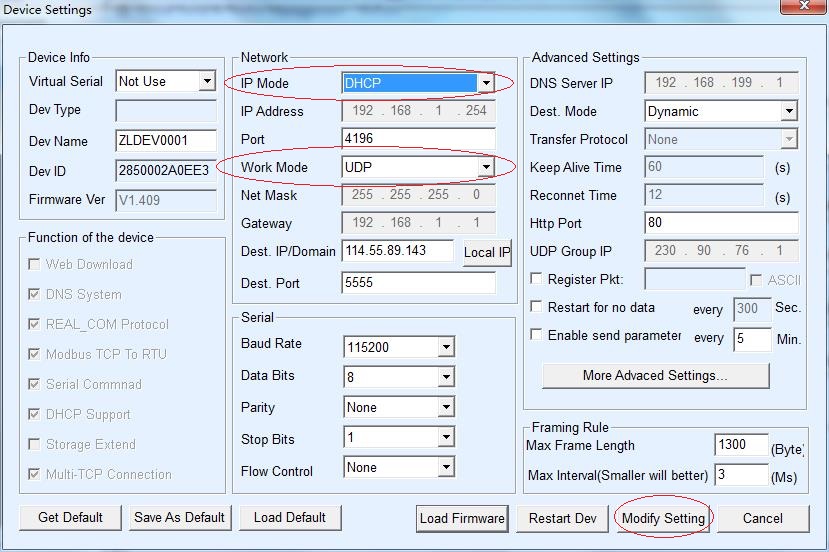Select the Dev Name text field
The height and width of the screenshot is (552, 829).
[x=166, y=140]
